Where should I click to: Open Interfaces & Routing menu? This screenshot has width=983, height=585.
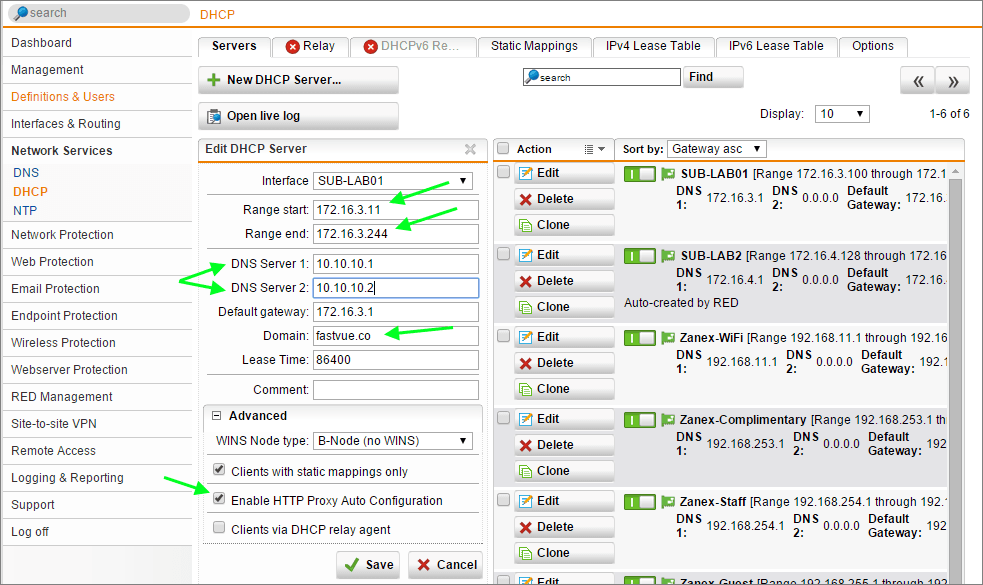tap(66, 124)
